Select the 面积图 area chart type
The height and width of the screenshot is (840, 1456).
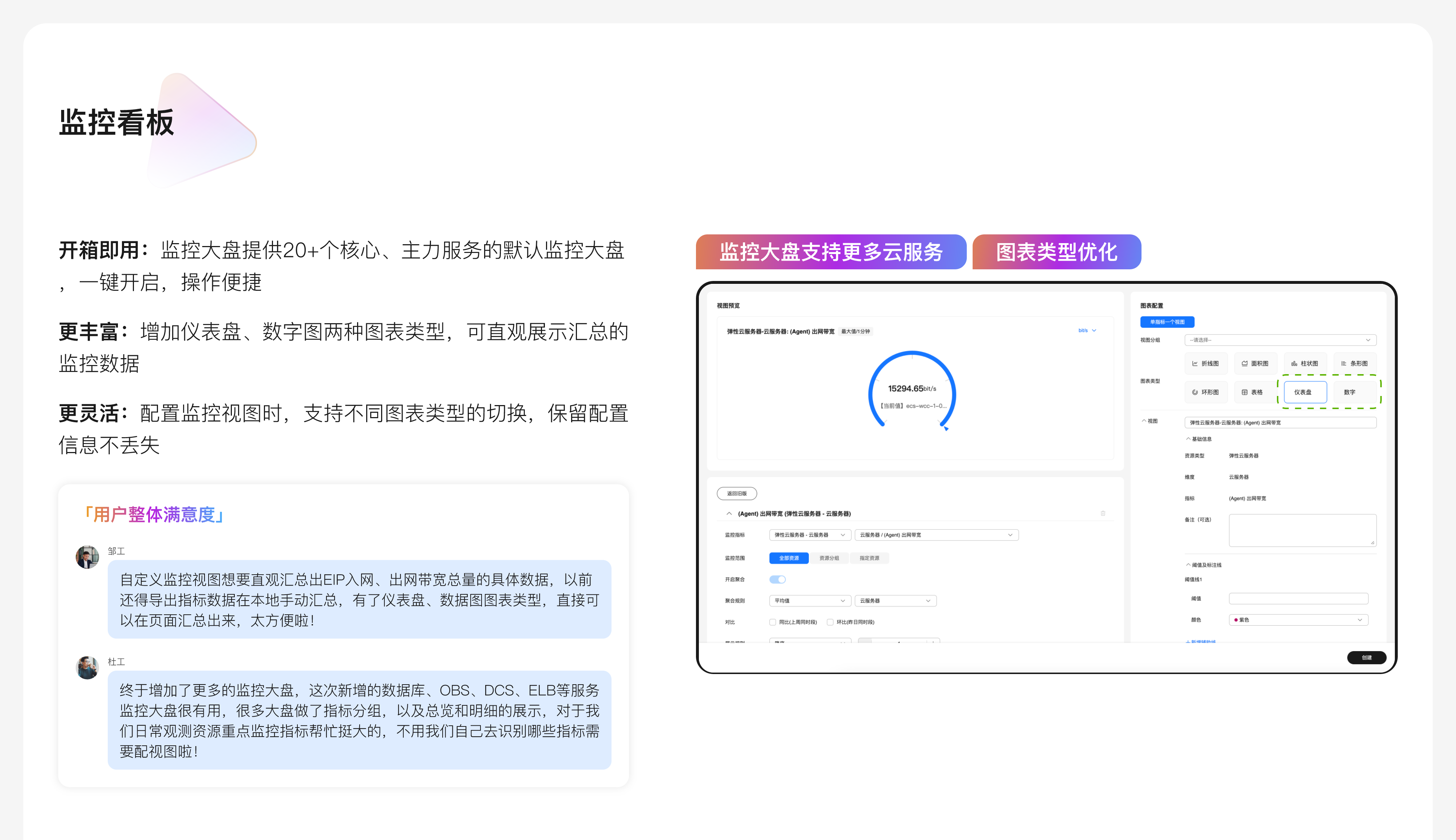click(1255, 364)
